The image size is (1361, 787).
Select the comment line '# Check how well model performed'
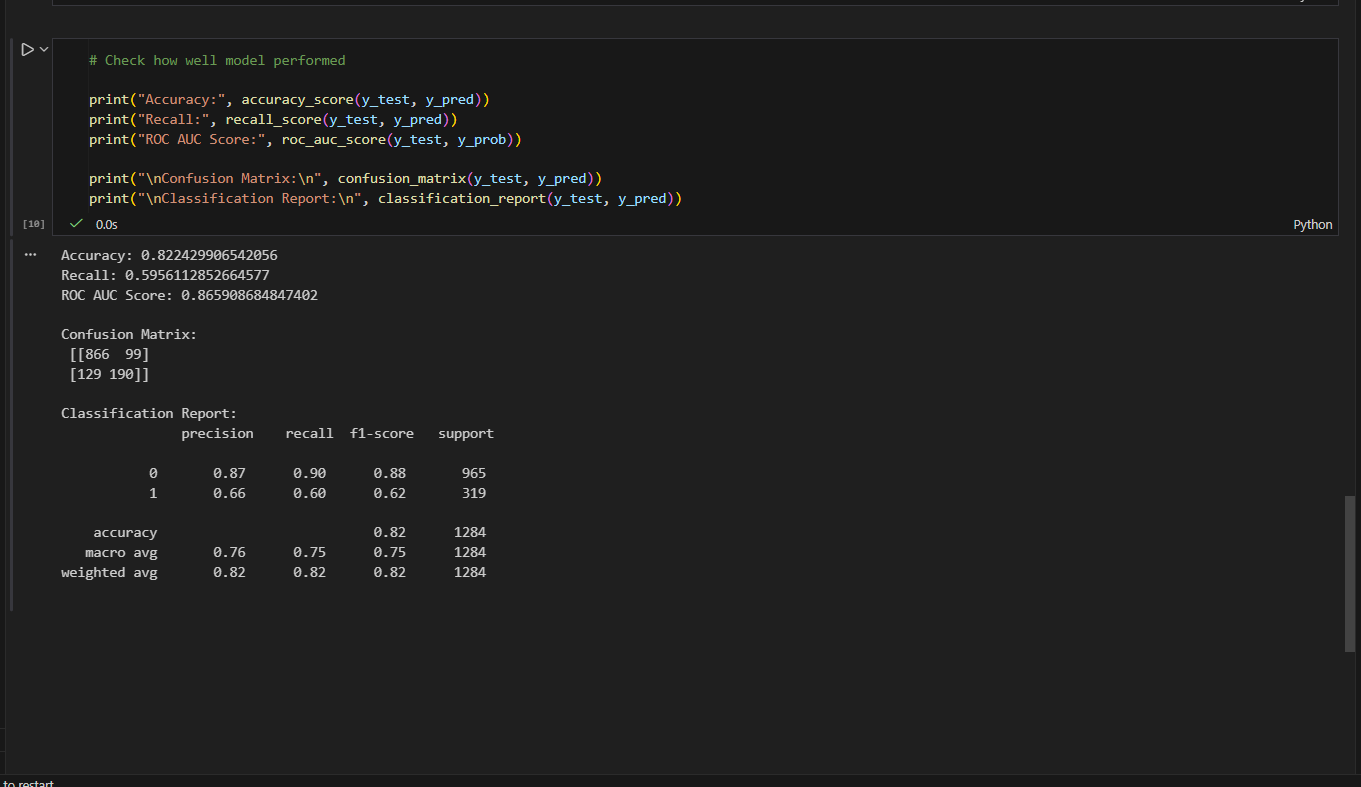217,60
